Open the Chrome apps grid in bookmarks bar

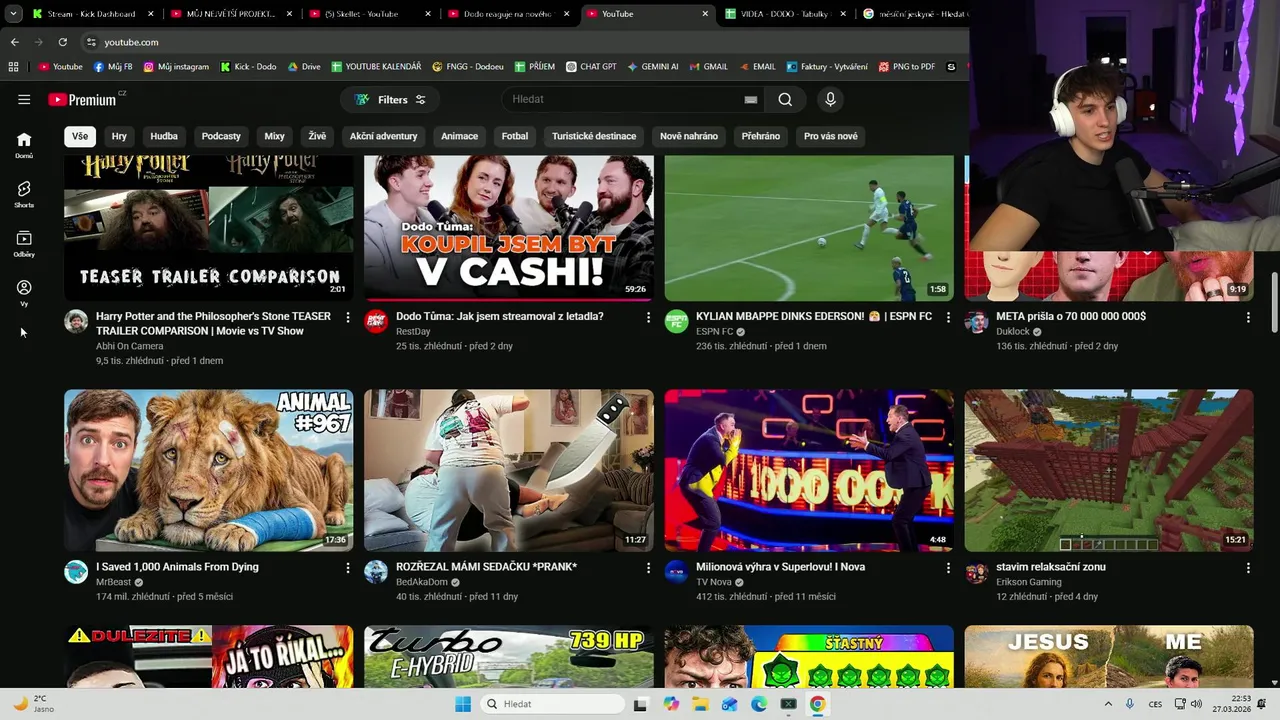coord(13,67)
